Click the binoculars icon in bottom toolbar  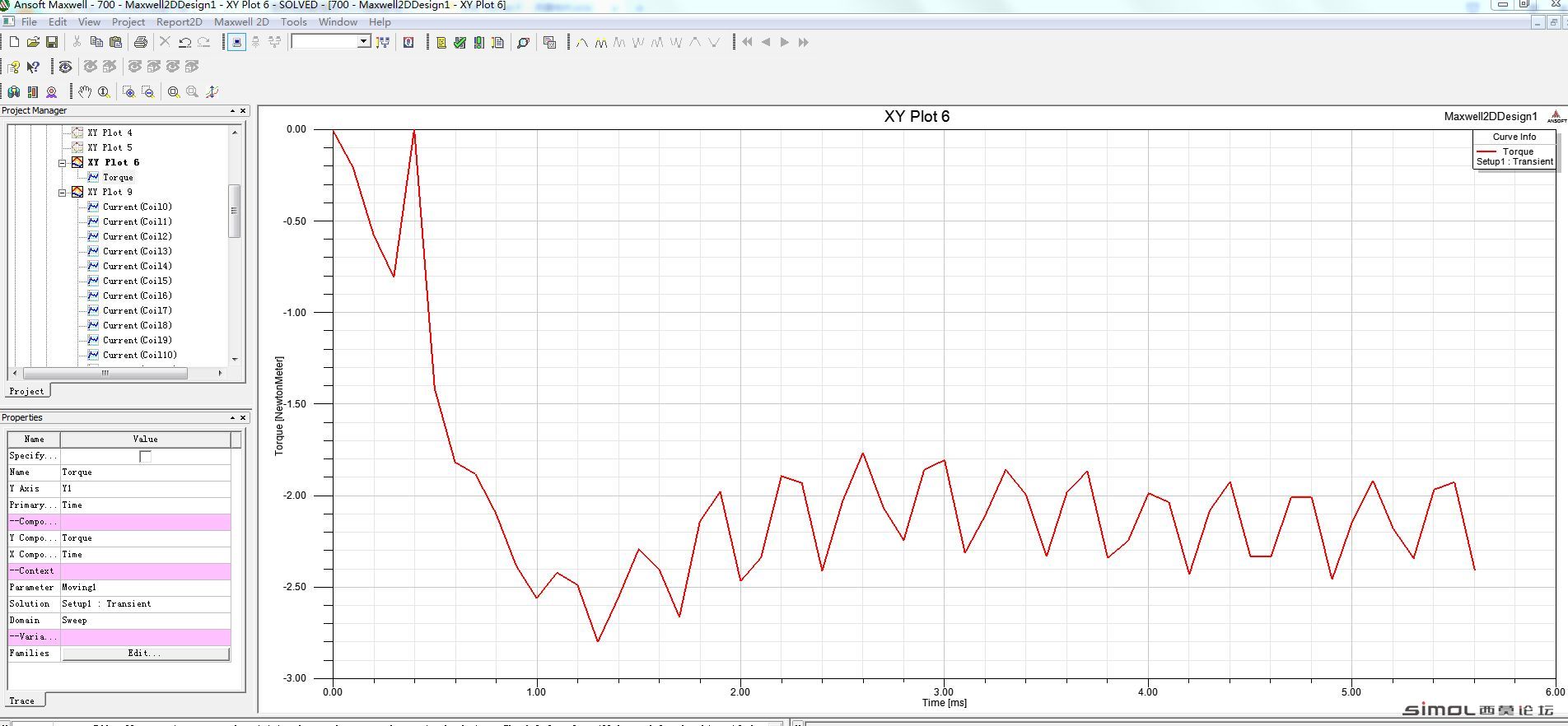14,91
